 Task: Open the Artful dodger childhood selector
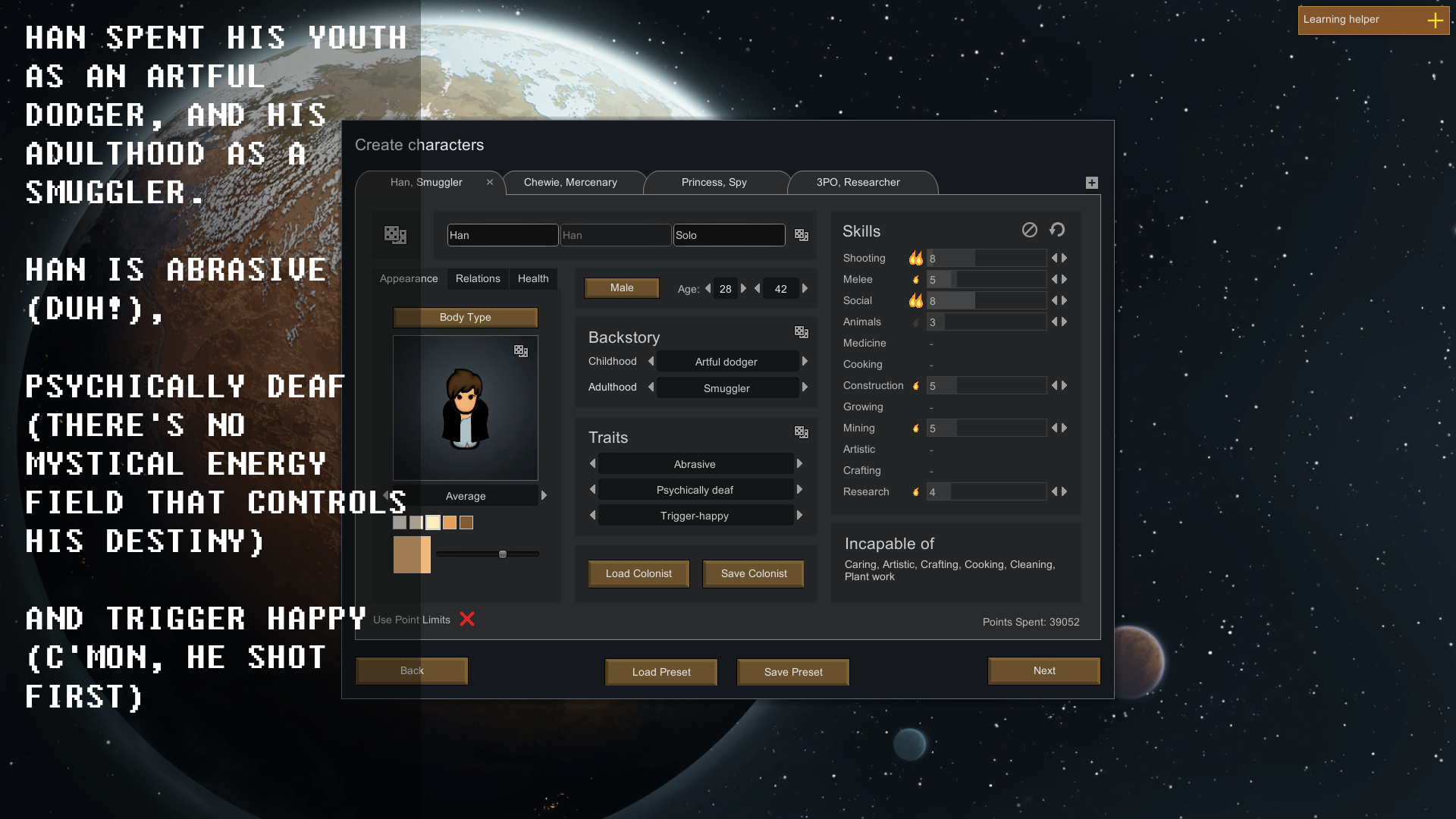pos(726,362)
